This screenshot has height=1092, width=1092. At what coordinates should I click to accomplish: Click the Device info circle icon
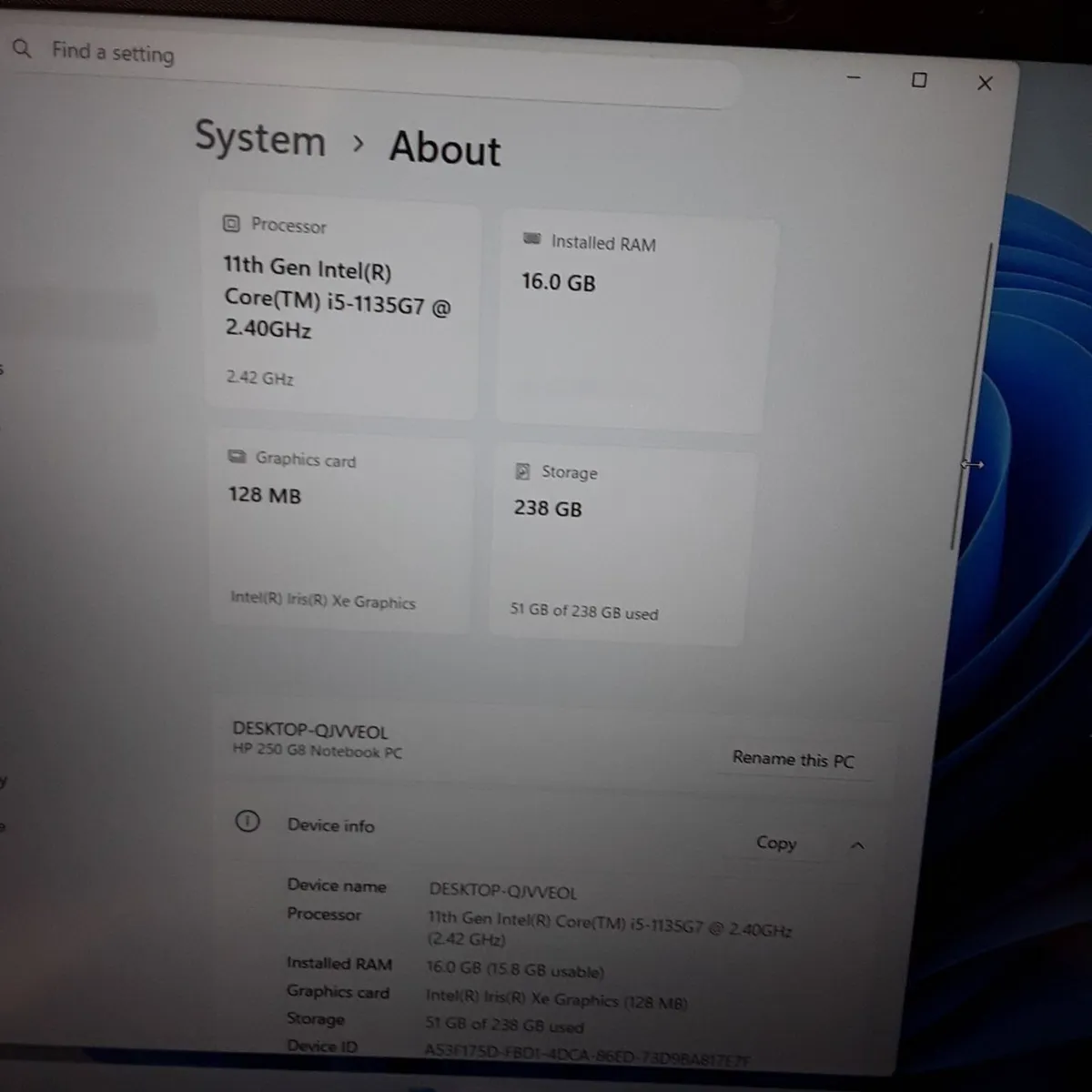(247, 821)
